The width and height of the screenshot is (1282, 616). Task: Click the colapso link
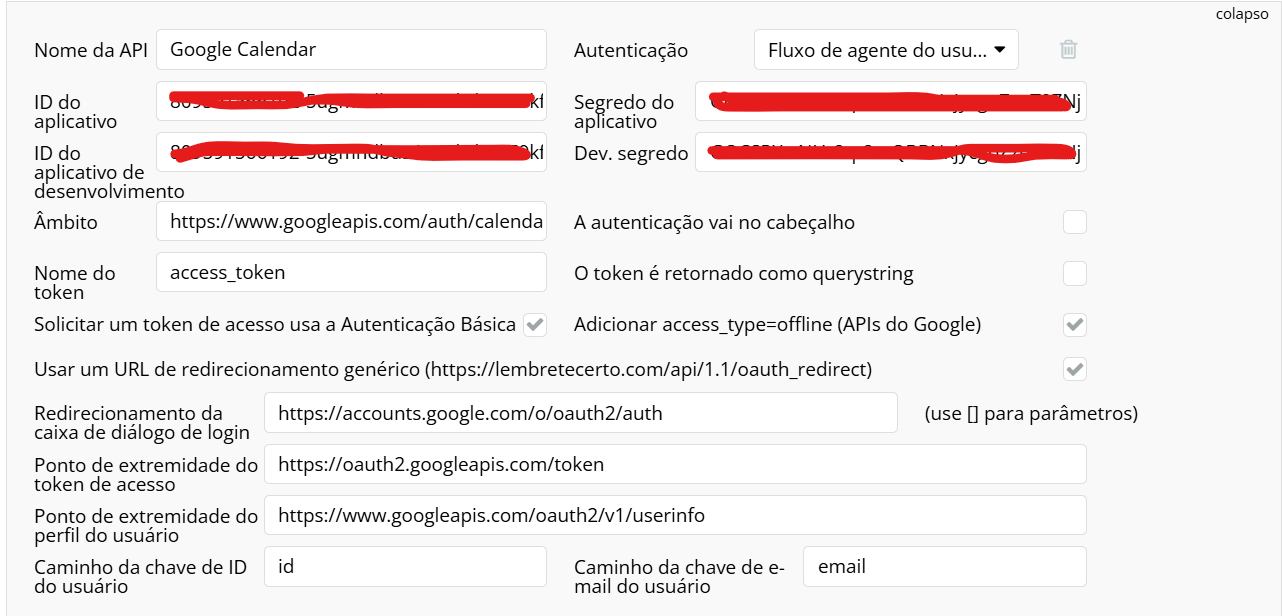click(x=1242, y=14)
